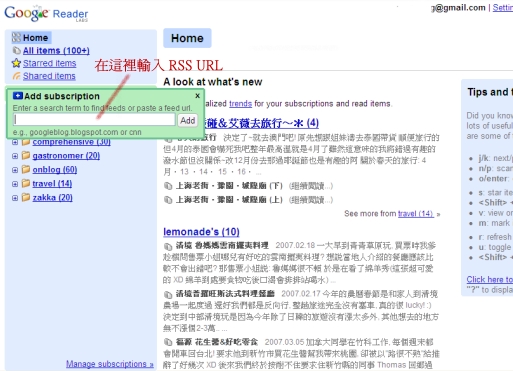Expand the onblog folder
This screenshot has width=513, height=371.
click(15, 170)
